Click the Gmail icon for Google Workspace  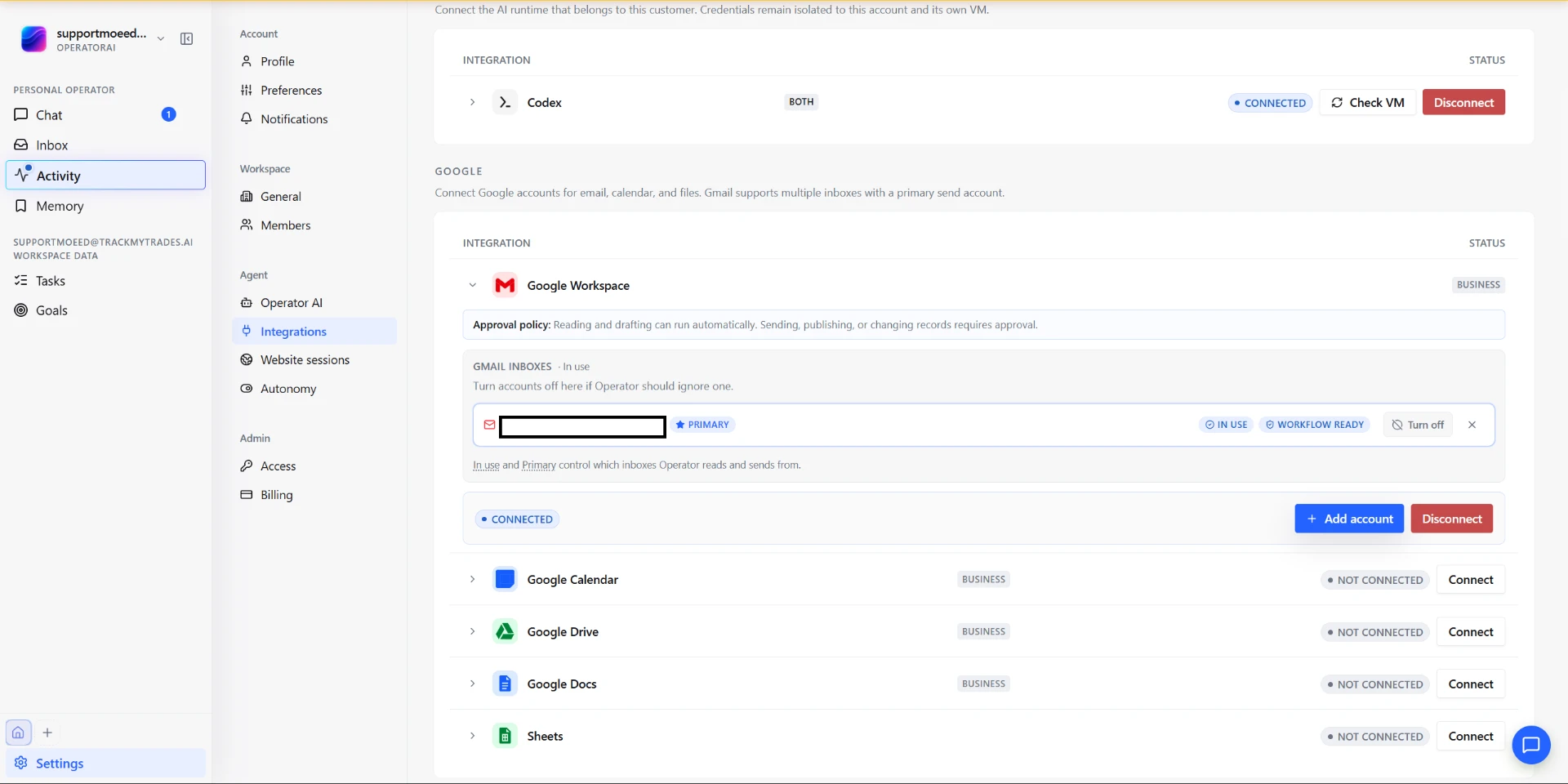pyautogui.click(x=505, y=285)
